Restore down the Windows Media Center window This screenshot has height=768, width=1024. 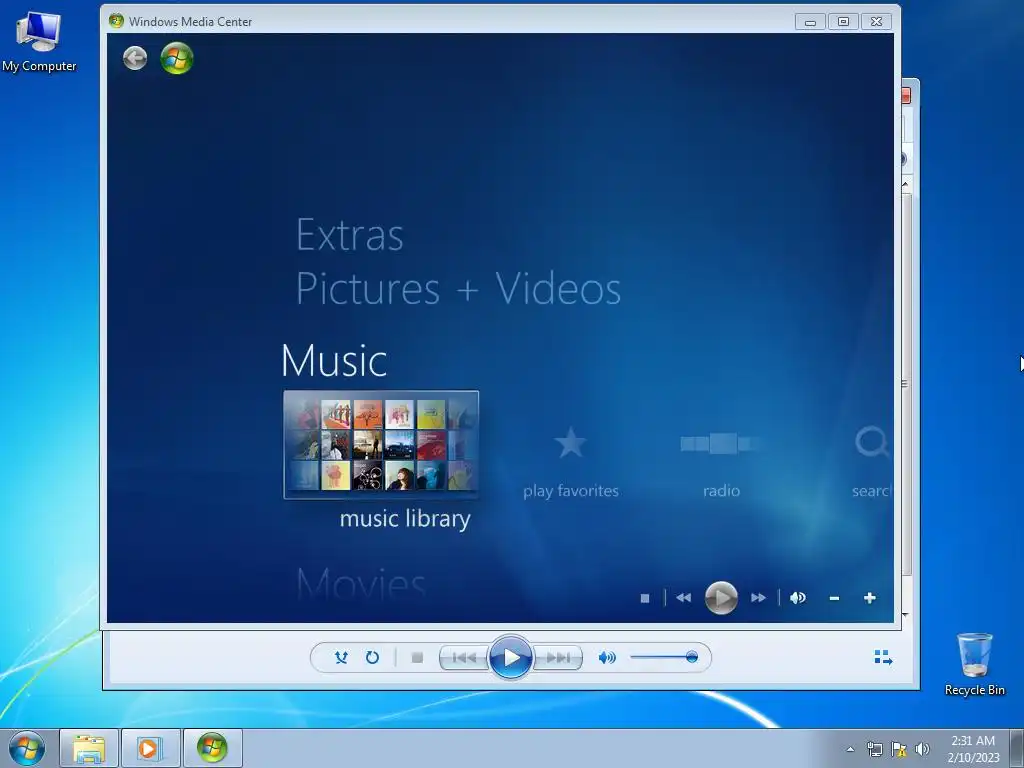coord(844,22)
